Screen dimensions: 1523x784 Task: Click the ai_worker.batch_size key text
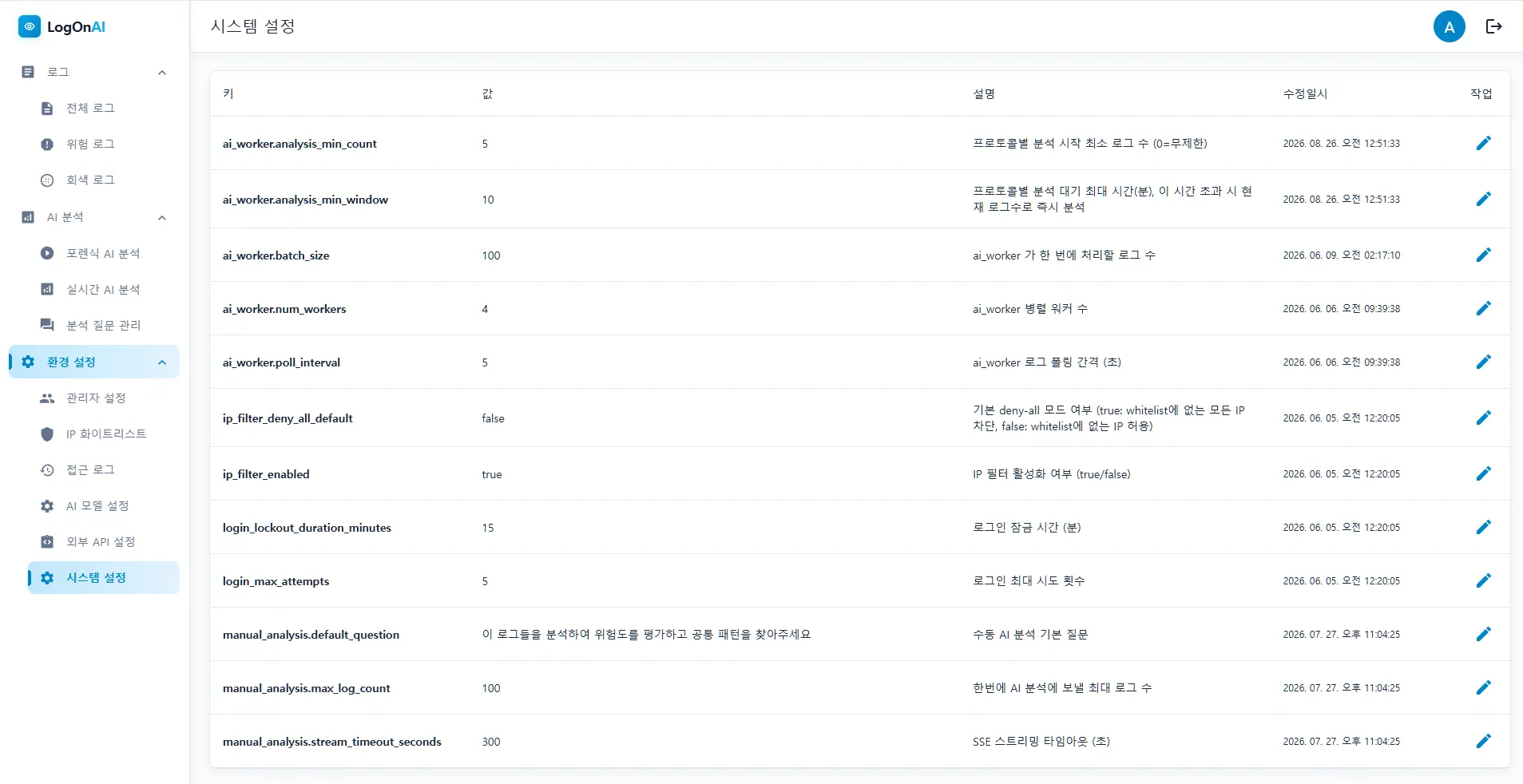(x=276, y=255)
